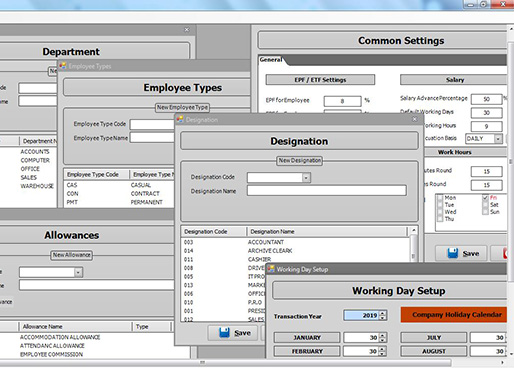Click the JANUARY month button
The width and height of the screenshot is (514, 368).
(307, 338)
